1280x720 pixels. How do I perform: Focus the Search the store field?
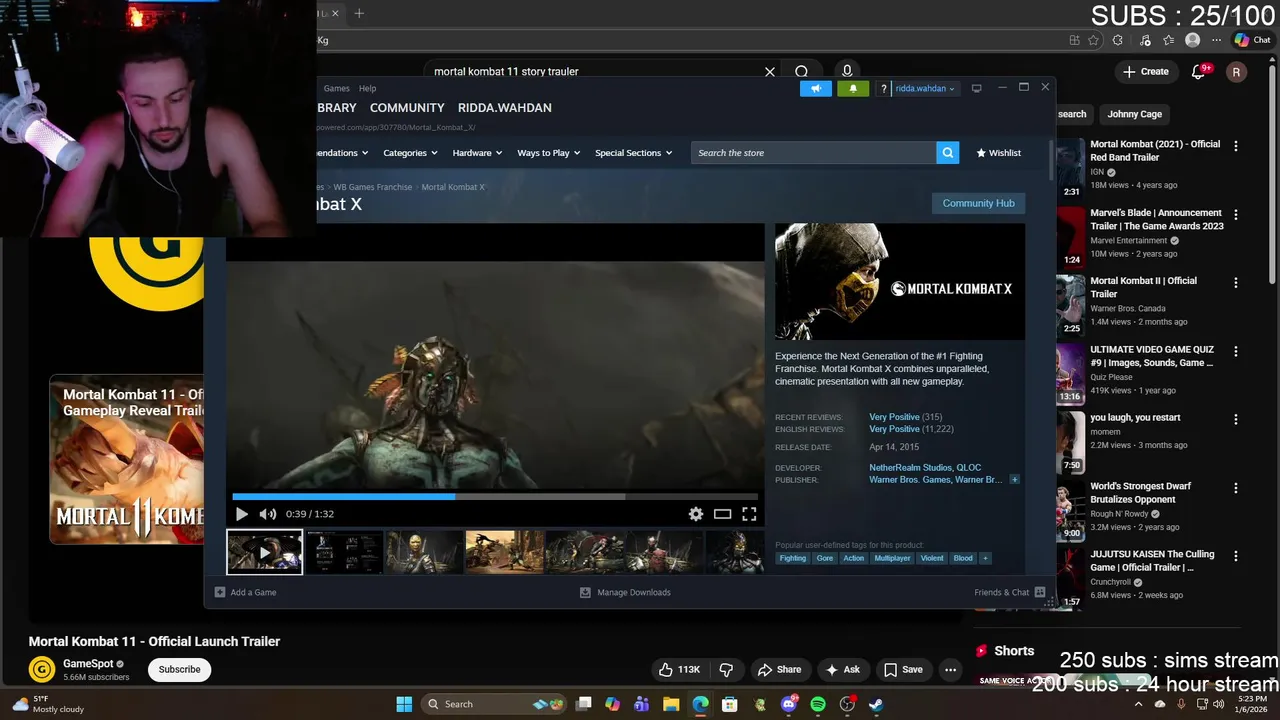tap(813, 153)
